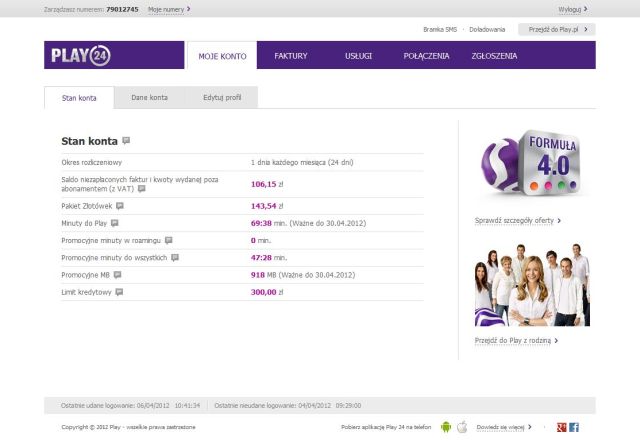Open Sprawdź szczegóły oferty link
This screenshot has height=444, width=640.
[518, 220]
